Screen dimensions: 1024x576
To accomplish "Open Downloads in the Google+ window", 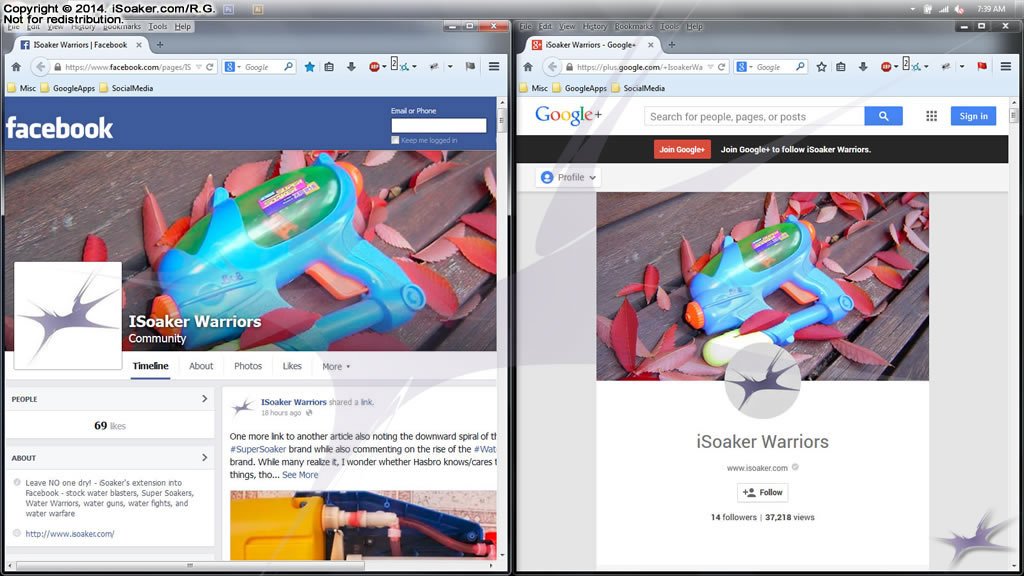I will coord(863,67).
